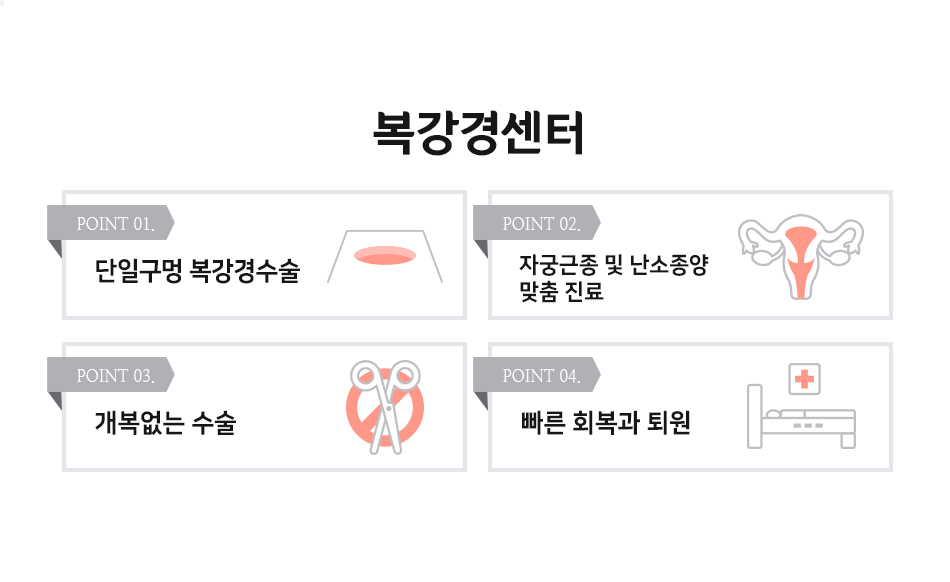Click the scissors handle rings
Viewport: 950px width, 582px height.
pyautogui.click(x=385, y=375)
